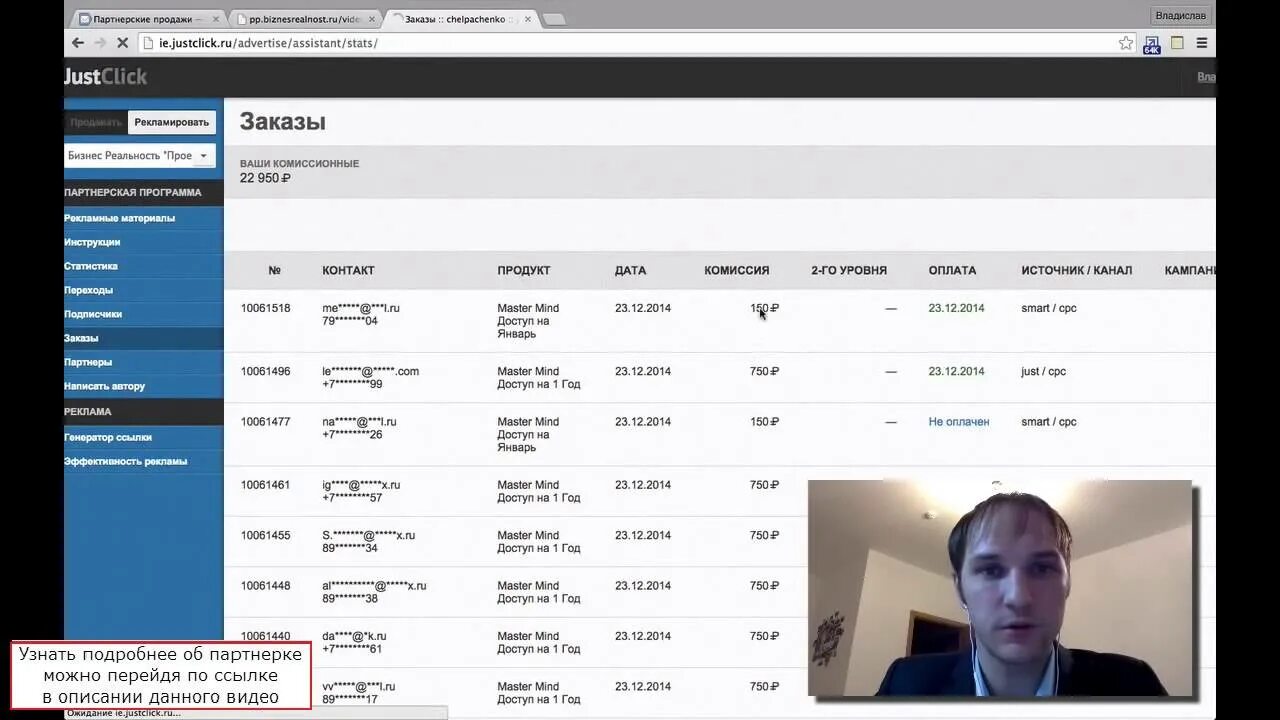Image resolution: width=1280 pixels, height=720 pixels.
Task: Click the "Владислав" profile button in Chrome
Action: pos(1181,16)
